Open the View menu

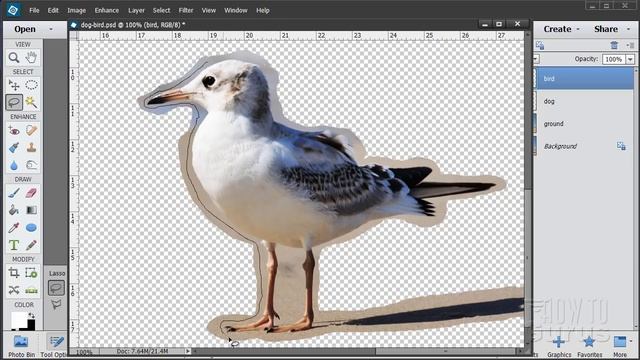coord(209,11)
